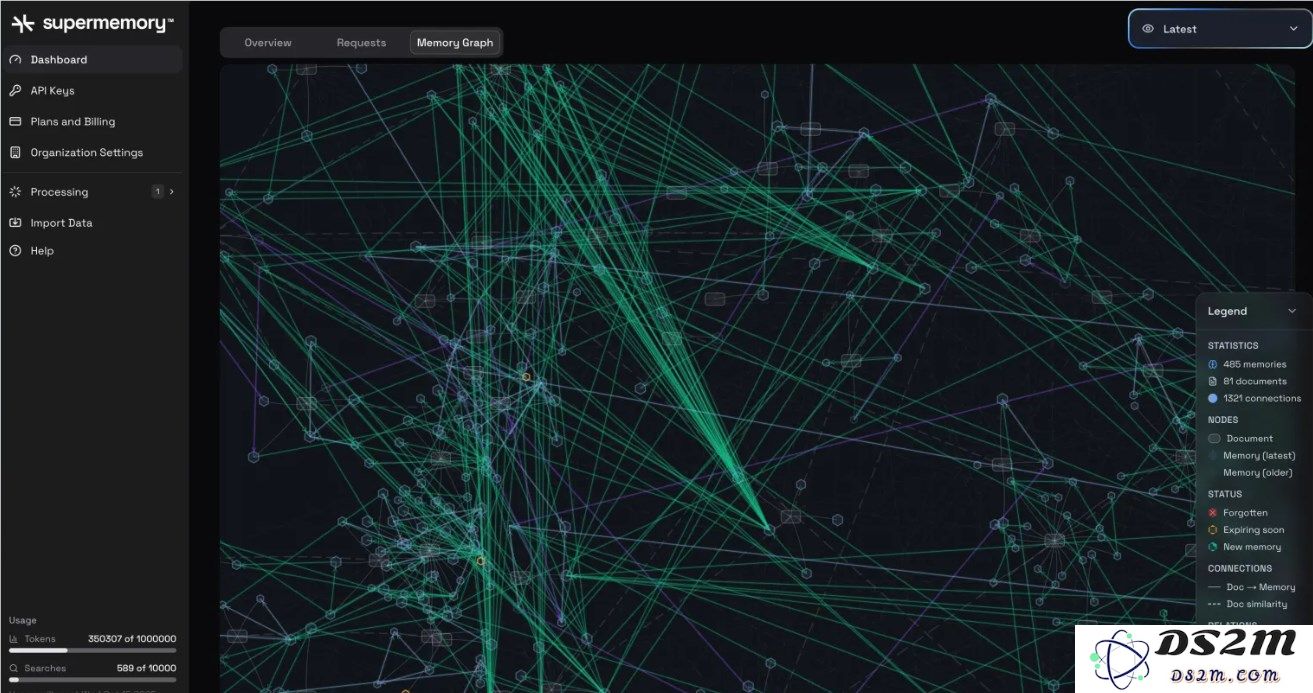Open the Requests tab
Image resolution: width=1313 pixels, height=693 pixels.
(361, 42)
